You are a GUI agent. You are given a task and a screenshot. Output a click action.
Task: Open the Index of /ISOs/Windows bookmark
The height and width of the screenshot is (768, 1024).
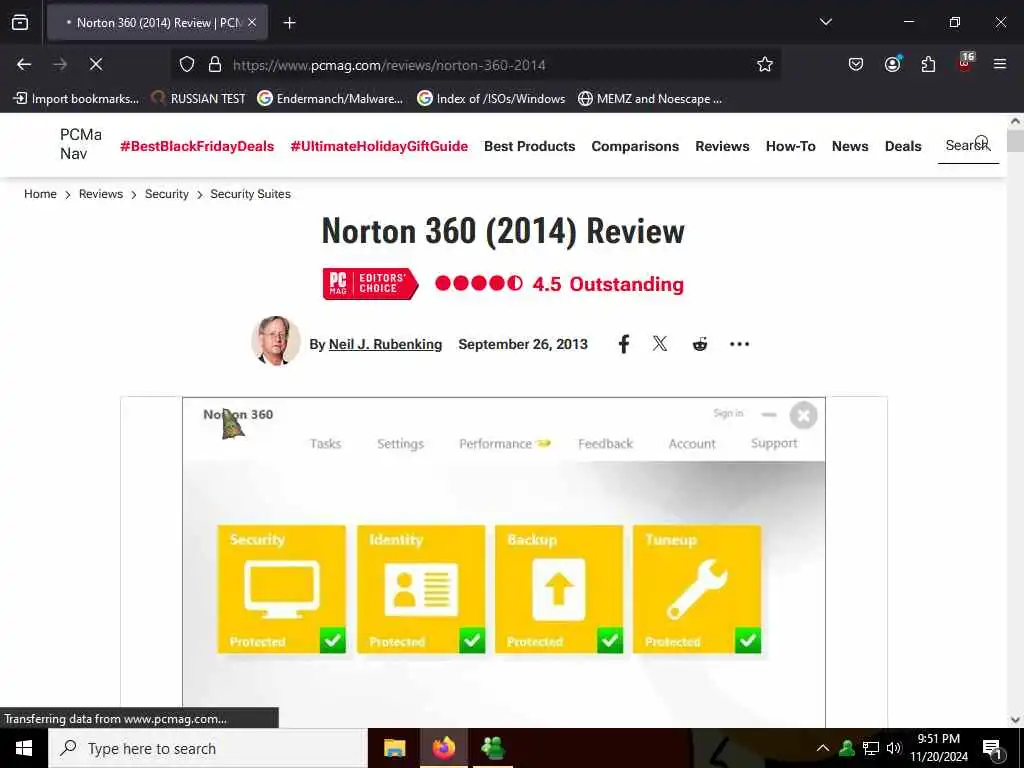pos(492,99)
